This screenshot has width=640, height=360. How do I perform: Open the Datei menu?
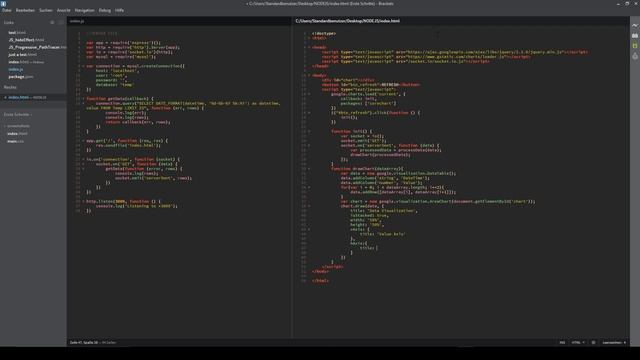(x=7, y=10)
